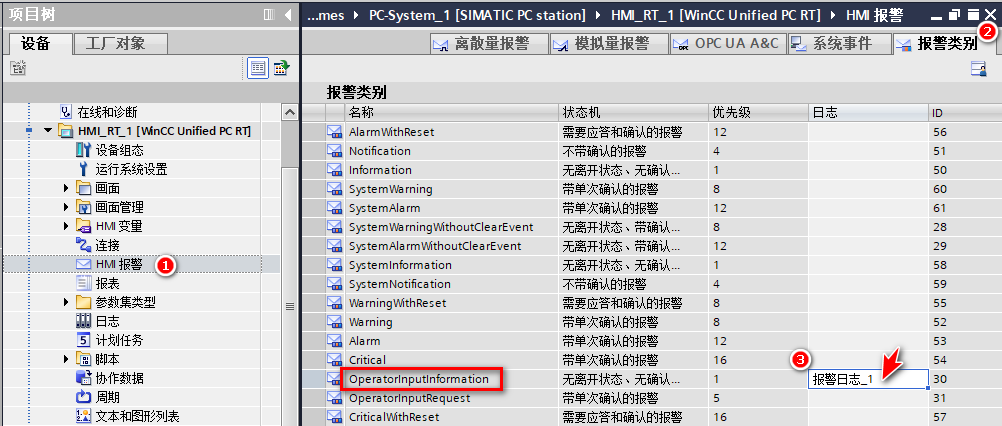Click the 脚本 scripts icon
The height and width of the screenshot is (426, 1002).
[x=84, y=359]
